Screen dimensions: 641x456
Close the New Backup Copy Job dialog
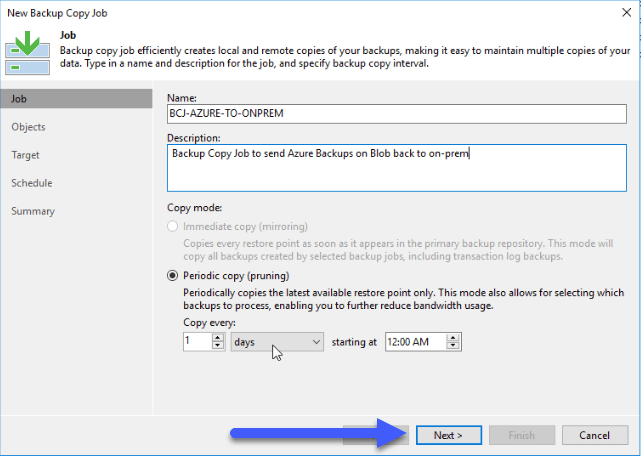point(626,13)
